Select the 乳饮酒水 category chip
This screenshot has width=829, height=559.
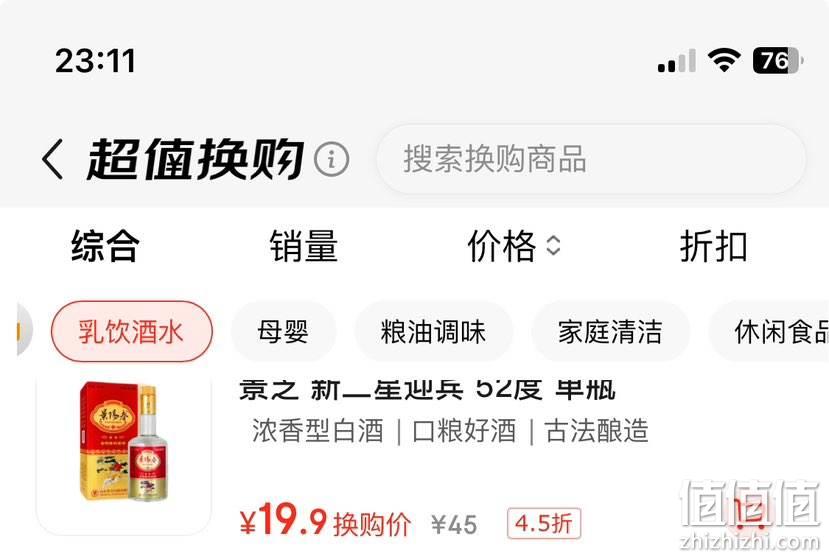point(132,332)
